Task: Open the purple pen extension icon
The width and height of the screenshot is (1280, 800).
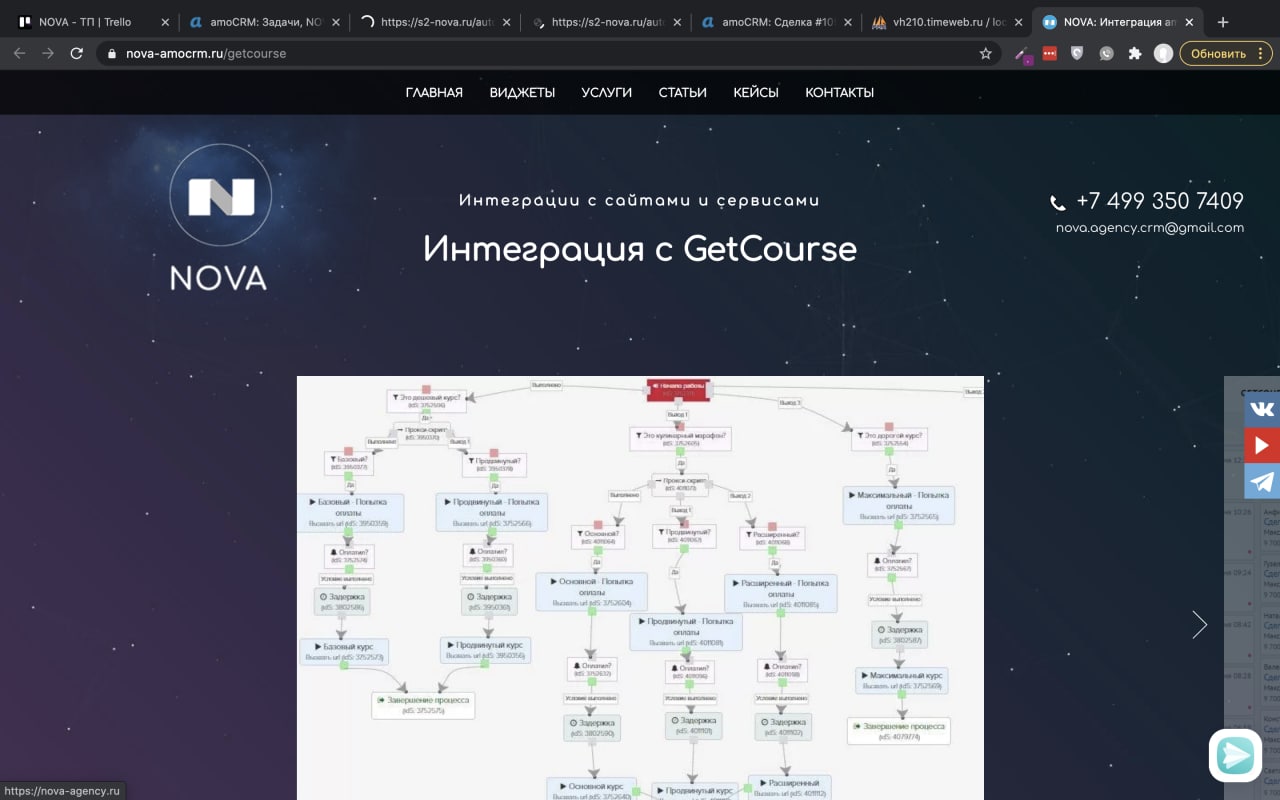Action: tap(1021, 54)
